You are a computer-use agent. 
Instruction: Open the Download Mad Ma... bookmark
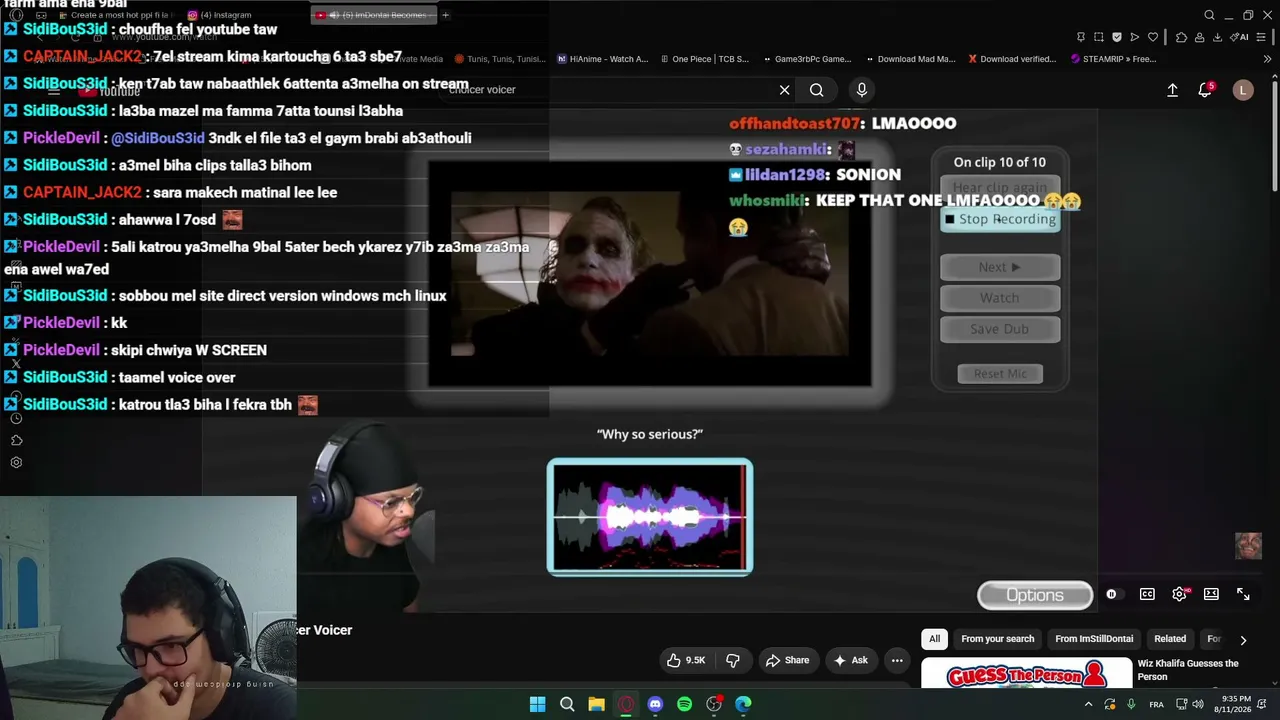[910, 59]
